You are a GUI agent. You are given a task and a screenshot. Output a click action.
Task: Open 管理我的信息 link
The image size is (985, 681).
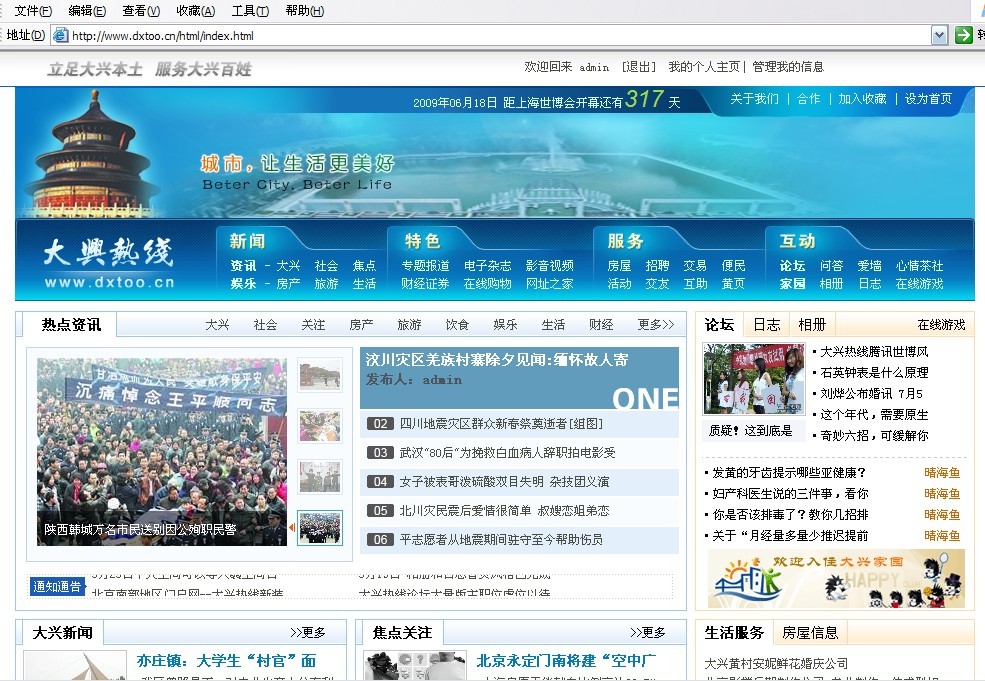coord(788,67)
